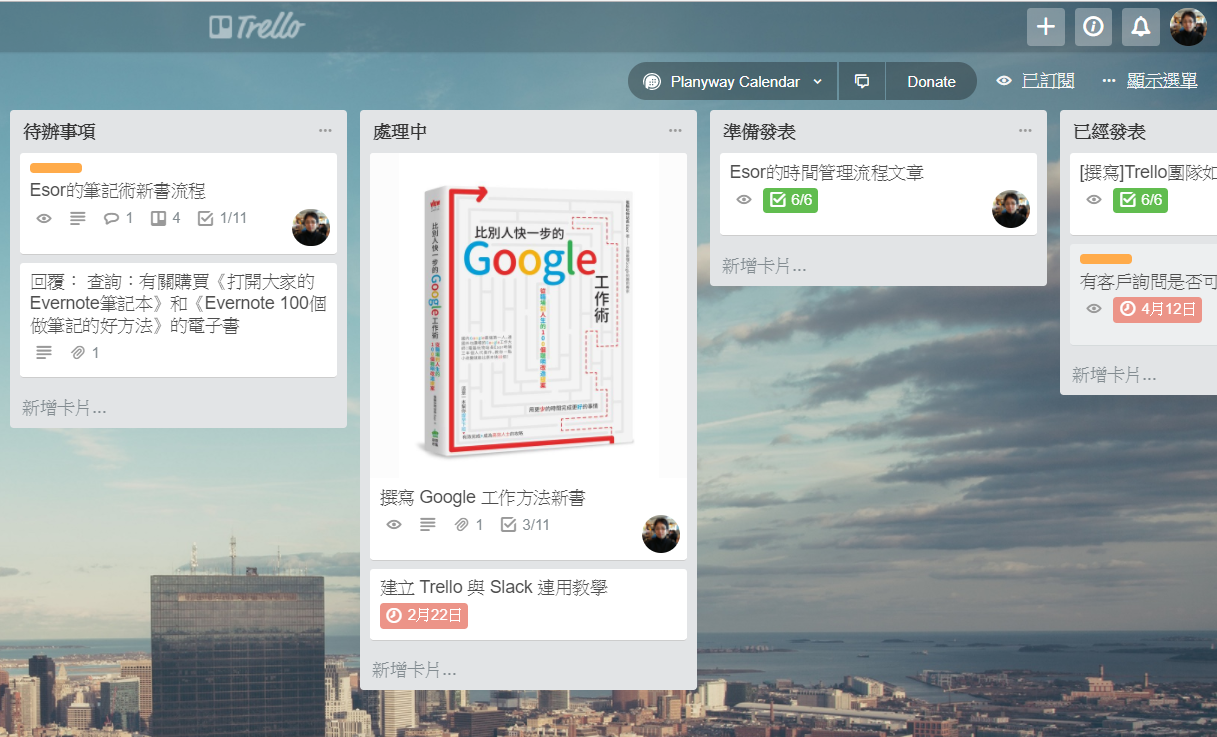Click the 待辦事項 list title
Screen dimensions: 1217x737
click(60, 132)
